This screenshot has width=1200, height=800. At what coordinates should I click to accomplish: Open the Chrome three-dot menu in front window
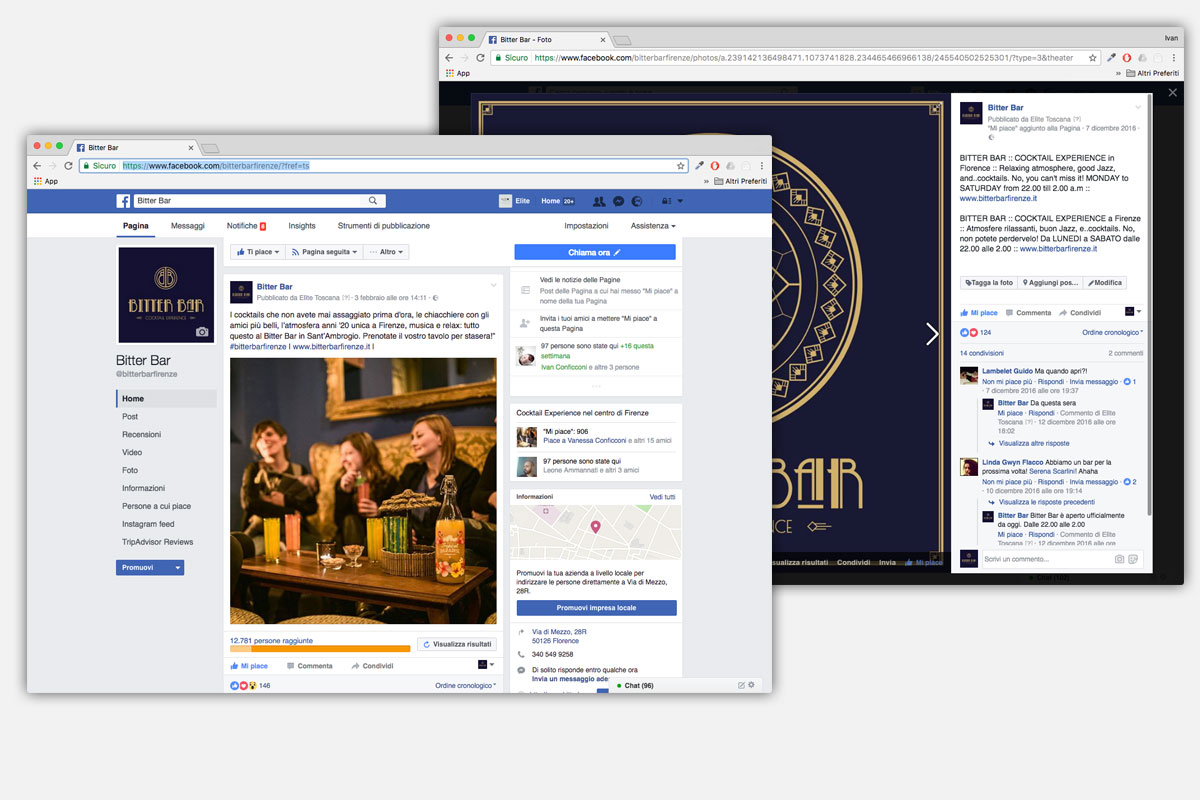tap(762, 166)
